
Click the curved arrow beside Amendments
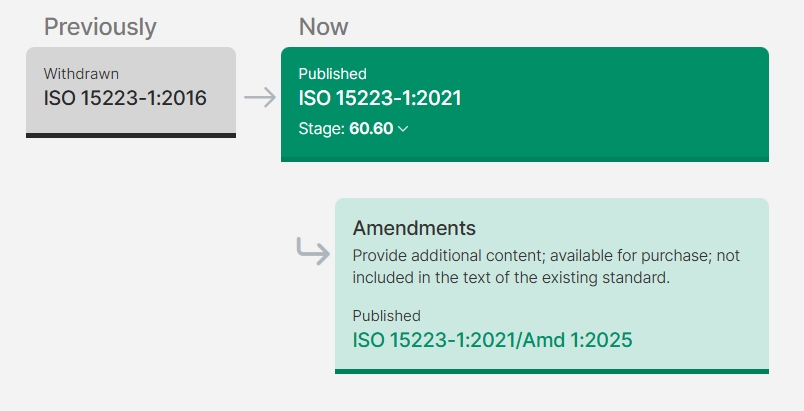[313, 252]
